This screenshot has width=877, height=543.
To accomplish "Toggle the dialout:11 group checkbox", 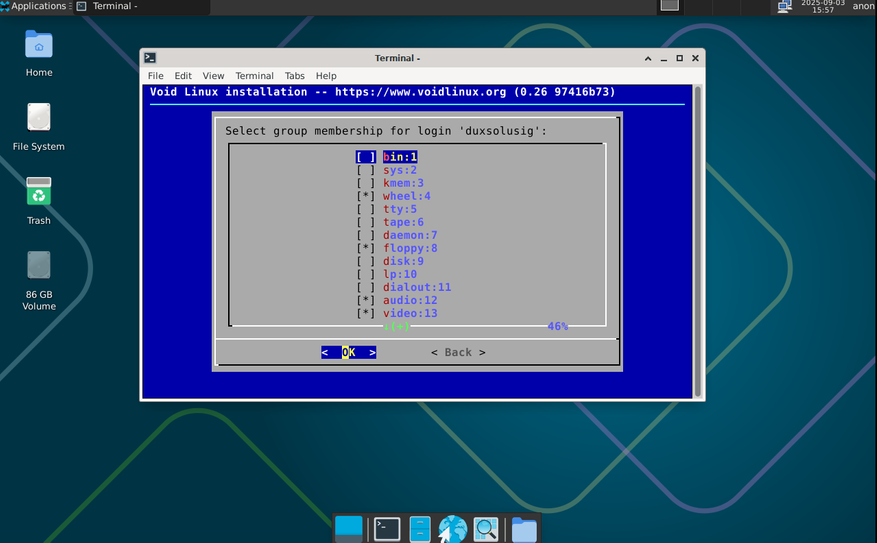I will coord(366,287).
